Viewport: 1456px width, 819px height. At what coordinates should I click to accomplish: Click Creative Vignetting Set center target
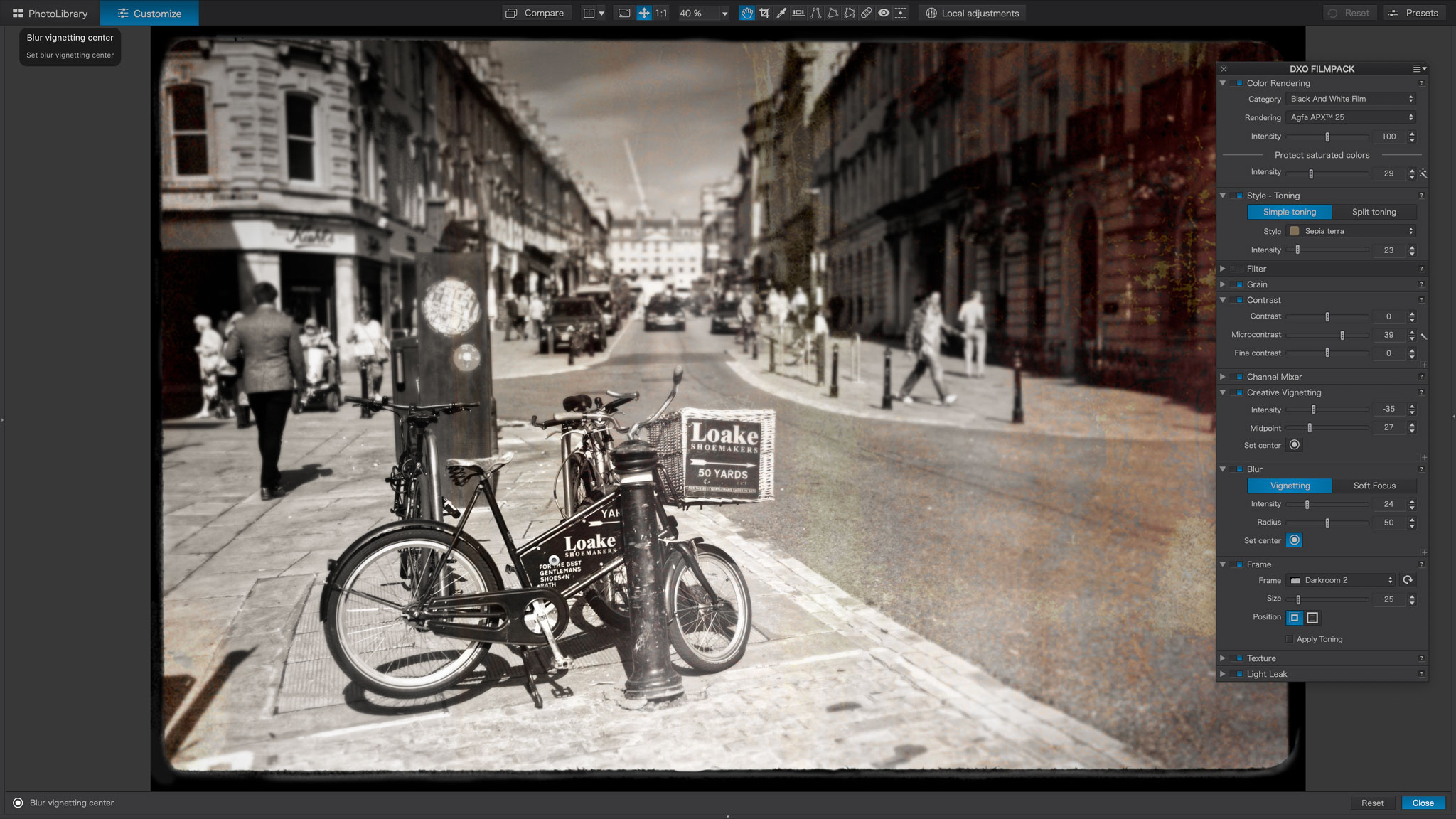click(1295, 445)
